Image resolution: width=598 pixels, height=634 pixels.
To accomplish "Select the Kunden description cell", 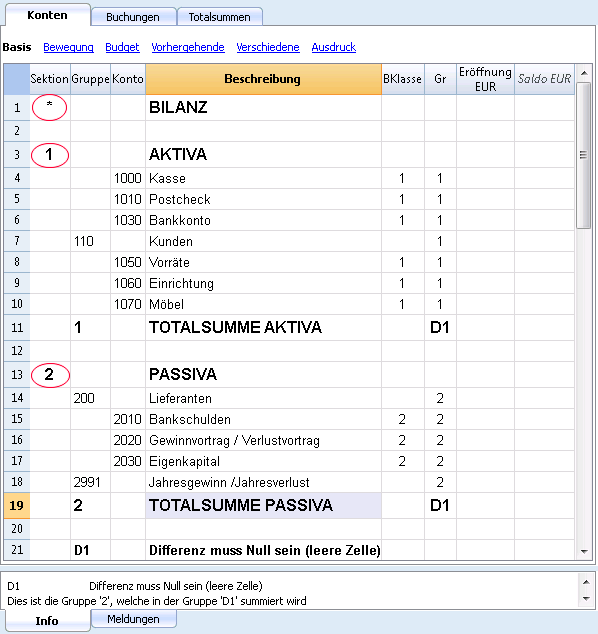I will tap(263, 241).
